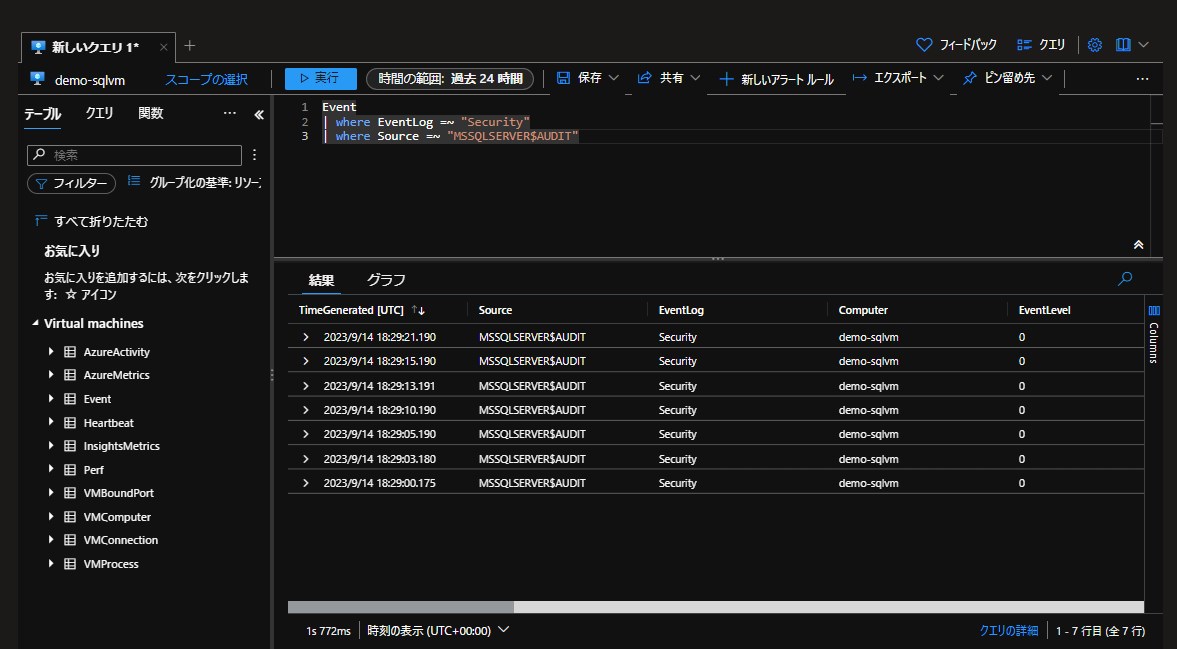Open search options vertical ellipsis
Screen dimensions: 1177x649
pos(254,155)
